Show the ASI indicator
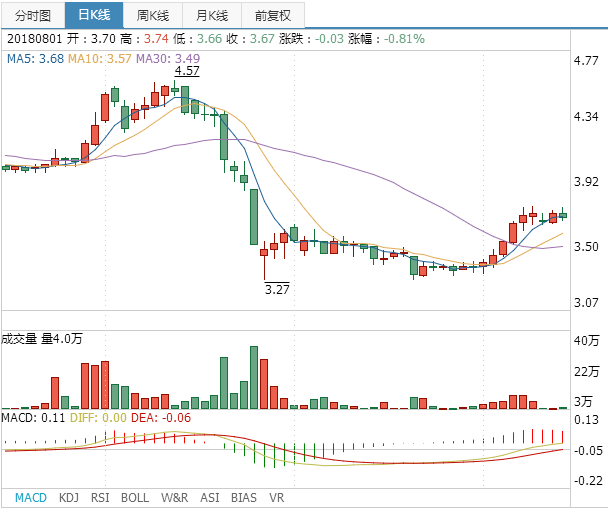608x509 pixels. tap(210, 497)
